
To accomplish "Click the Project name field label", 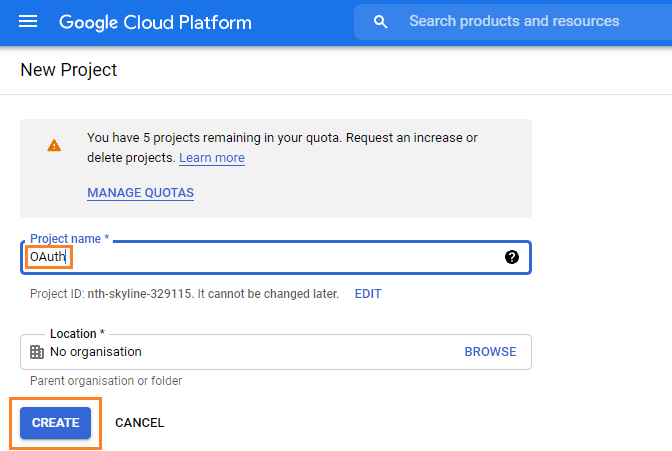I will pos(69,238).
